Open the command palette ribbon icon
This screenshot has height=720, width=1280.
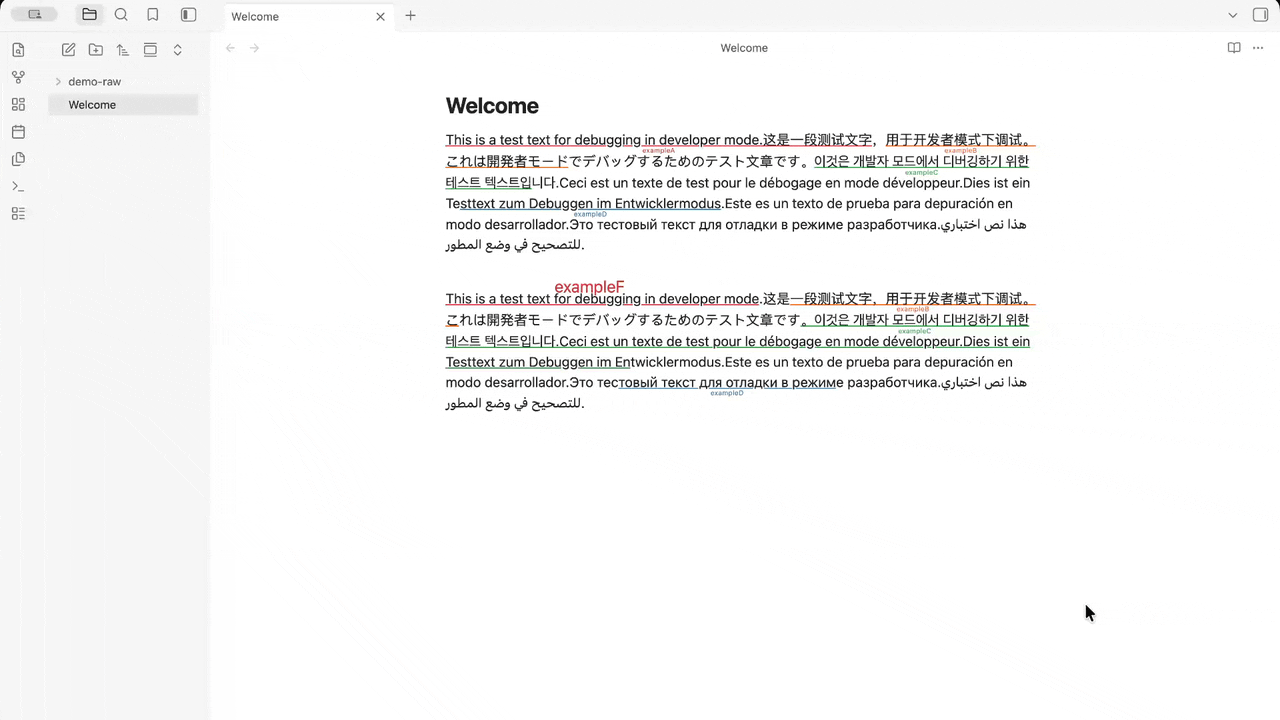pyautogui.click(x=18, y=186)
